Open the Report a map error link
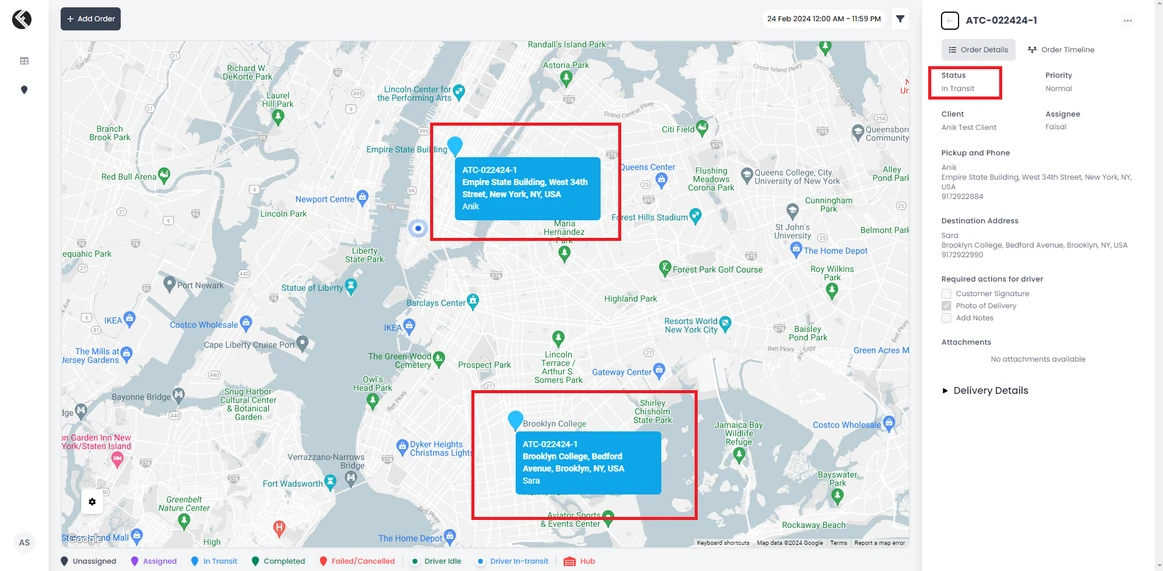The height and width of the screenshot is (571, 1163). [x=879, y=543]
